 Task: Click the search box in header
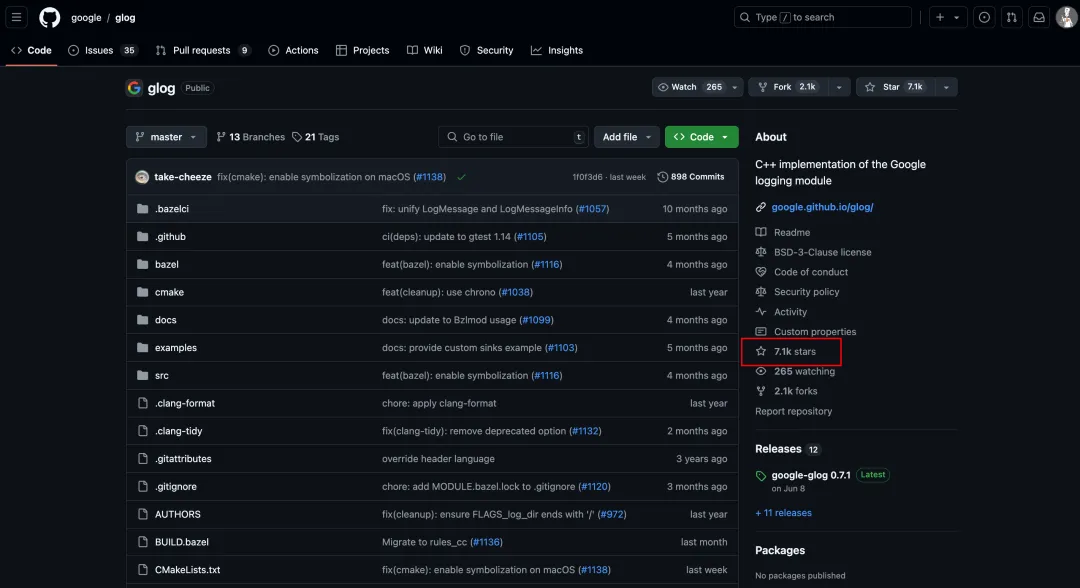click(822, 17)
